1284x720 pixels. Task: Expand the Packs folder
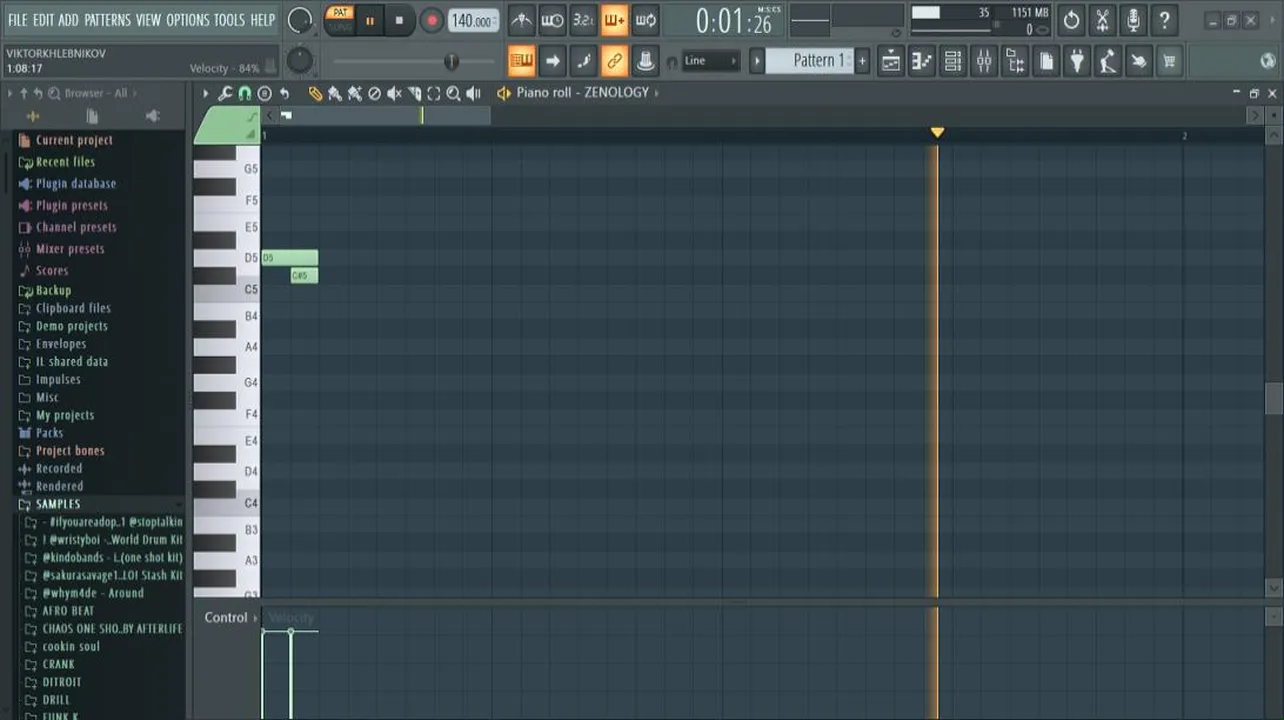pos(49,433)
